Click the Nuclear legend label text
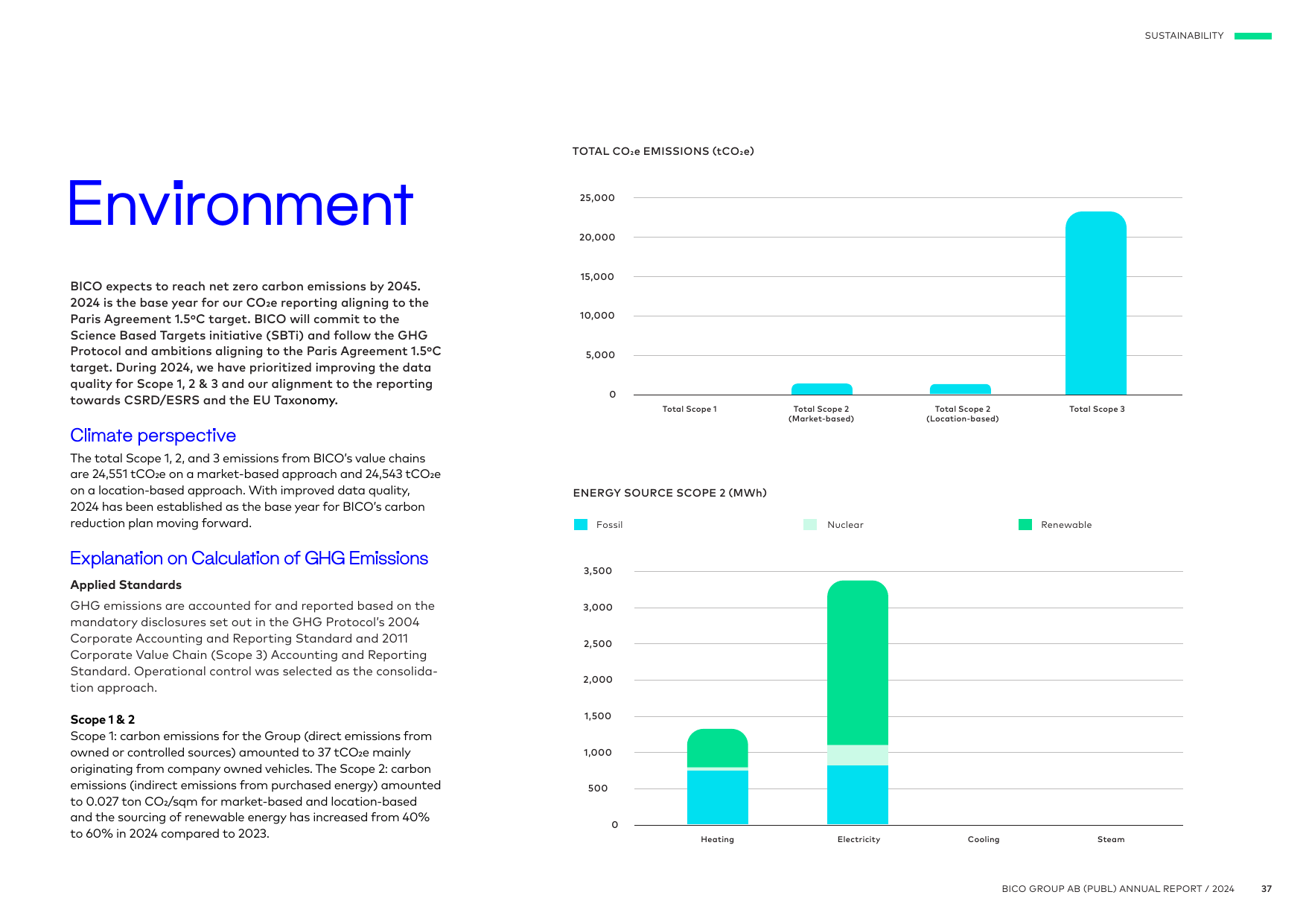This screenshot has height=924, width=1306. click(845, 525)
